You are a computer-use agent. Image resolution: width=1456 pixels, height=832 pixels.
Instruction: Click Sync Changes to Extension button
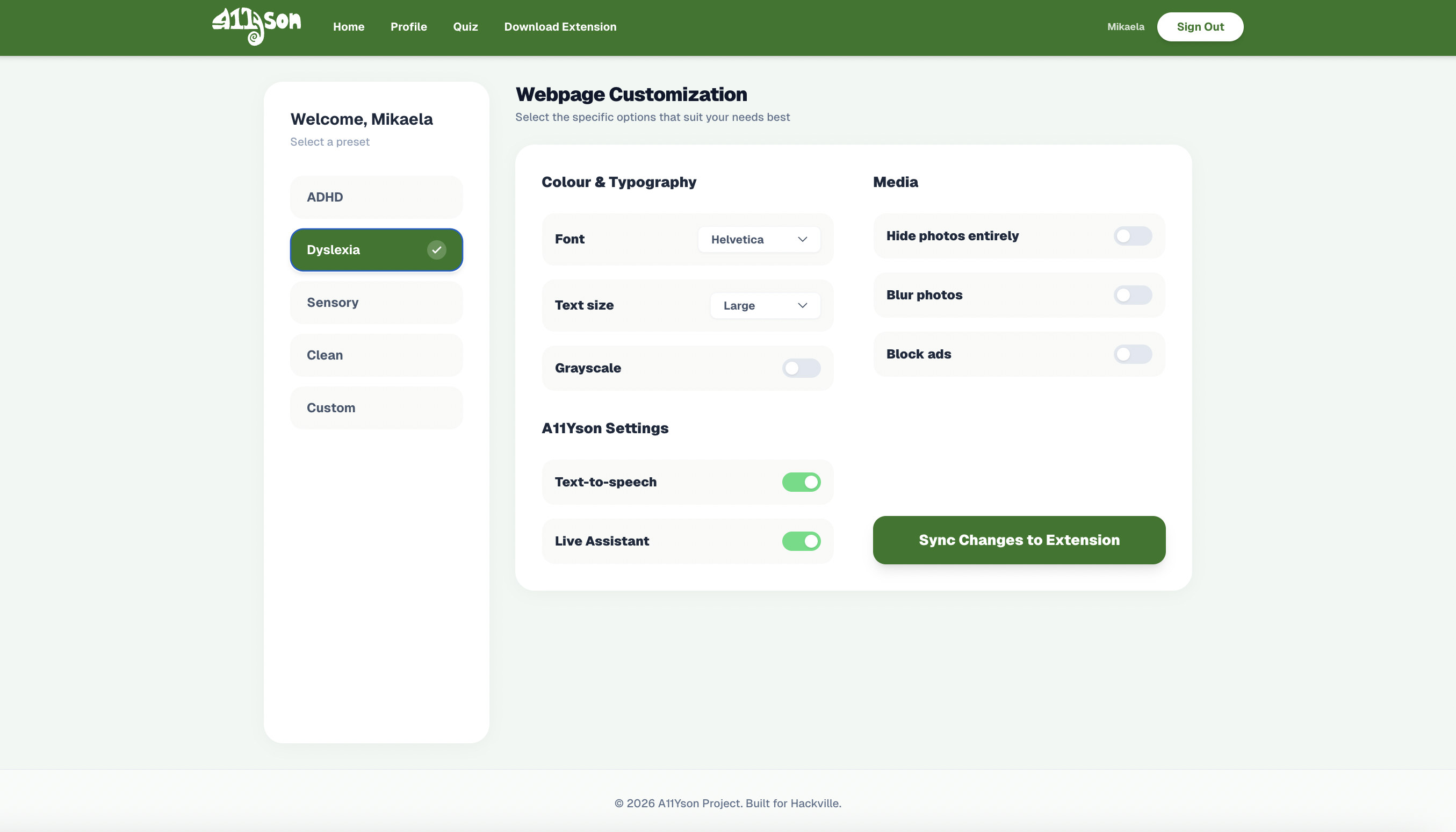click(x=1019, y=540)
